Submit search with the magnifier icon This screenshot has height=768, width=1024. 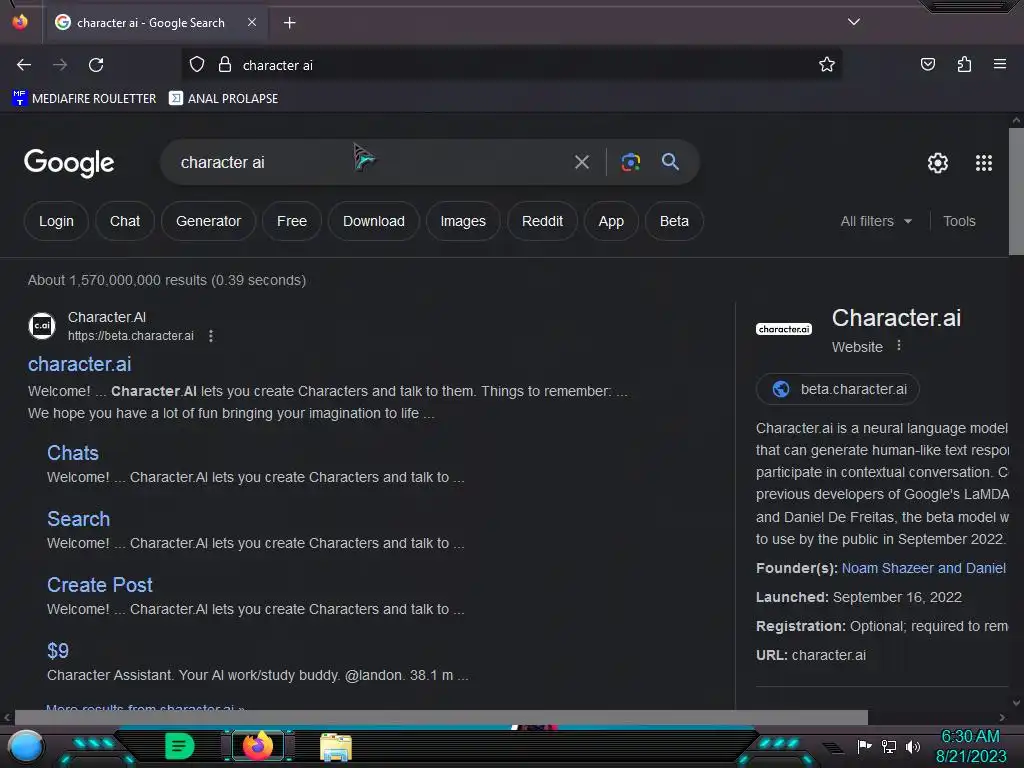(x=670, y=161)
